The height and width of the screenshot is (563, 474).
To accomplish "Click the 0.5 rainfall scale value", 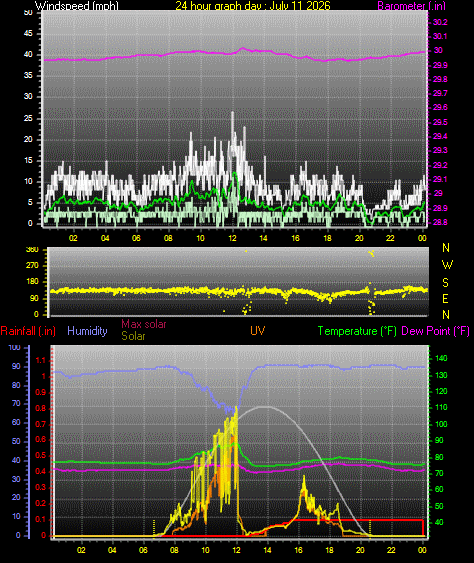I will point(41,455).
